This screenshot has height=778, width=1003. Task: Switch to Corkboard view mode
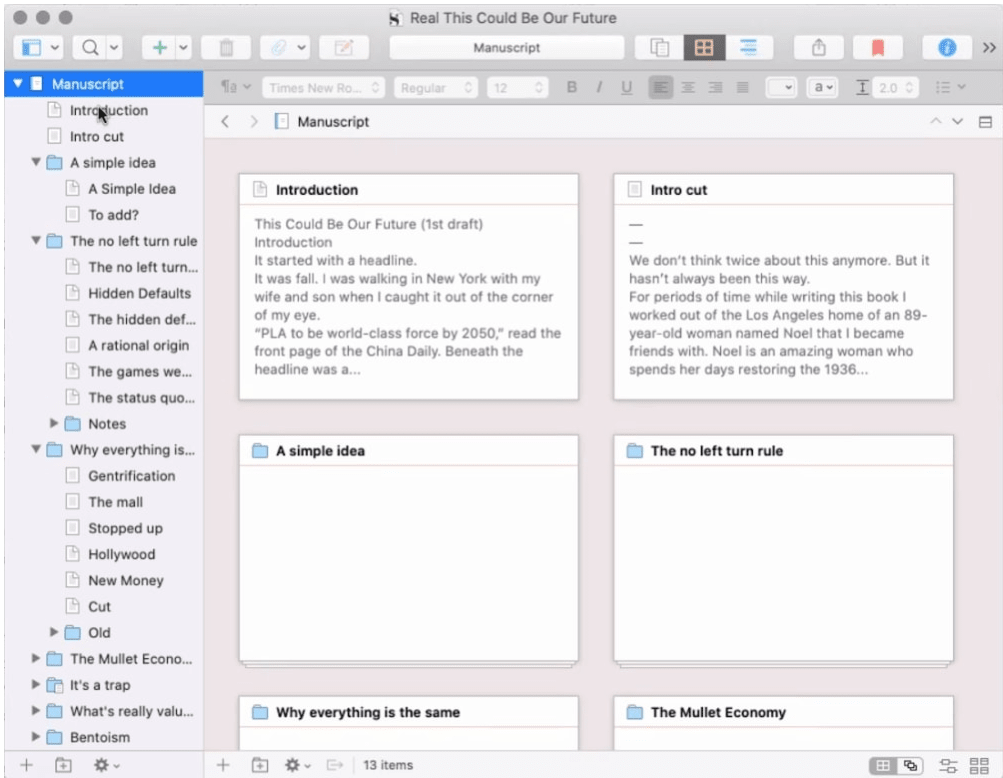tap(704, 48)
